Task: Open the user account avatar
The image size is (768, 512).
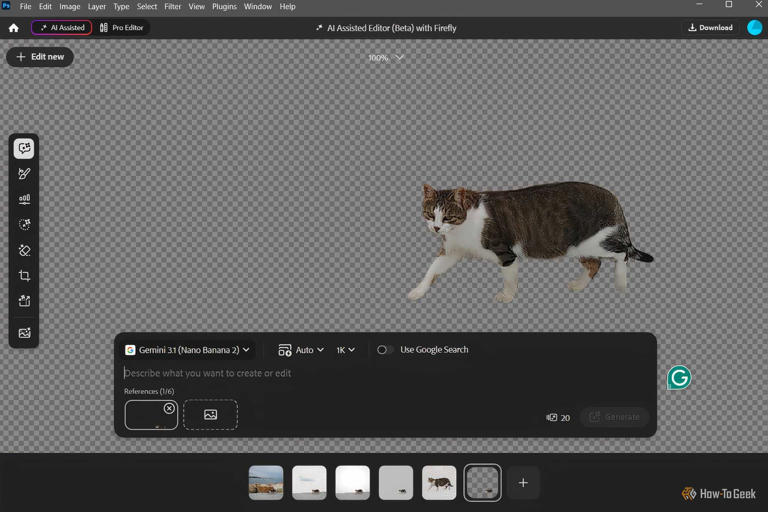Action: coord(754,27)
